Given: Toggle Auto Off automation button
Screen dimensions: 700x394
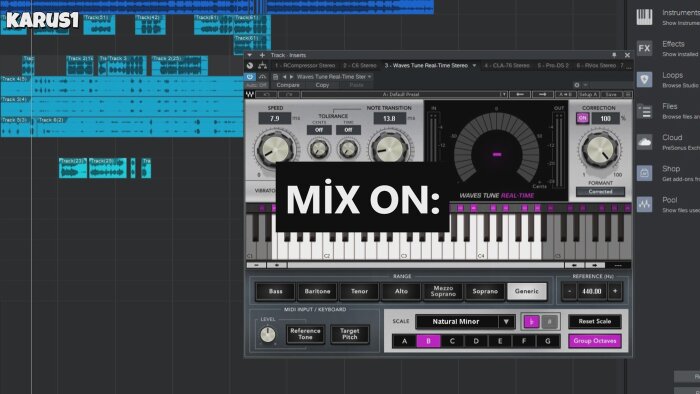Looking at the screenshot, I should [256, 85].
